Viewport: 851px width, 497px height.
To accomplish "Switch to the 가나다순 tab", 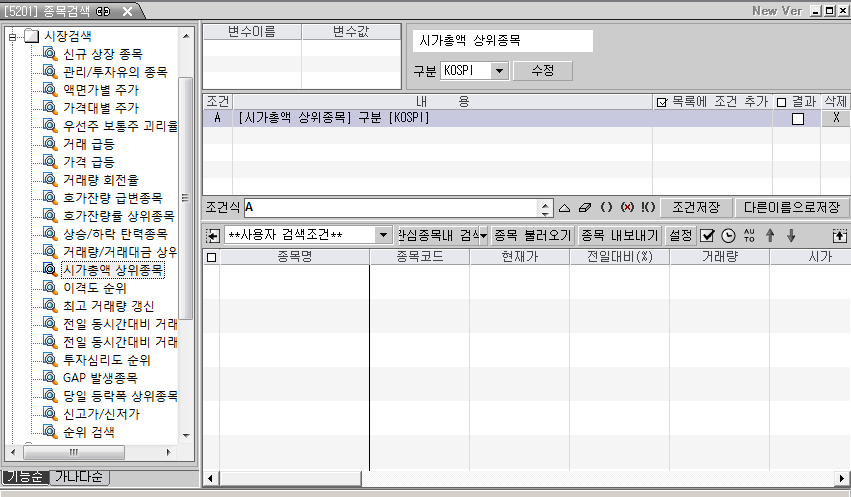I will tap(81, 477).
